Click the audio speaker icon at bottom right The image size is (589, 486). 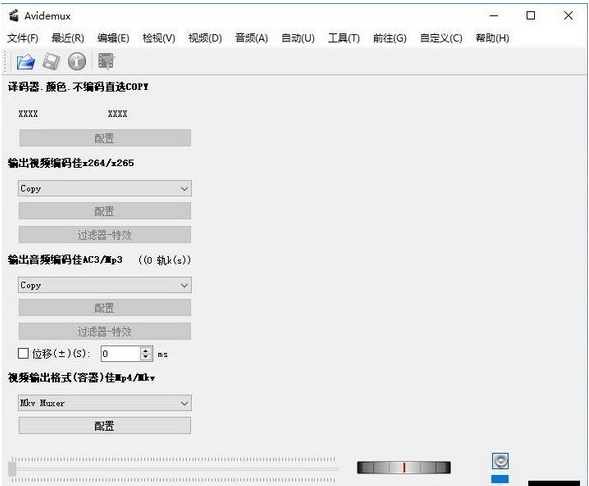click(500, 461)
